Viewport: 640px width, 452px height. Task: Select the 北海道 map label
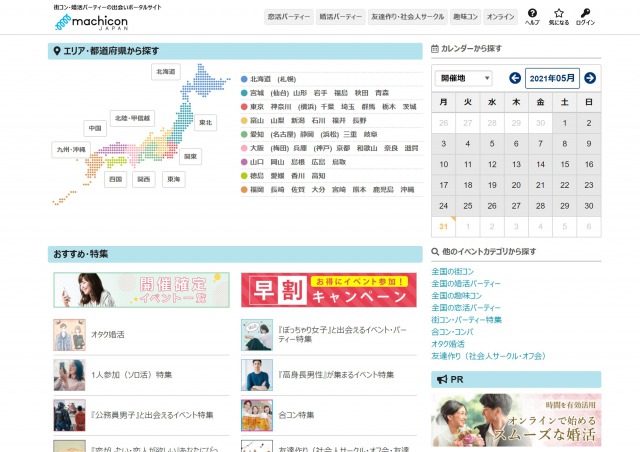click(x=166, y=71)
